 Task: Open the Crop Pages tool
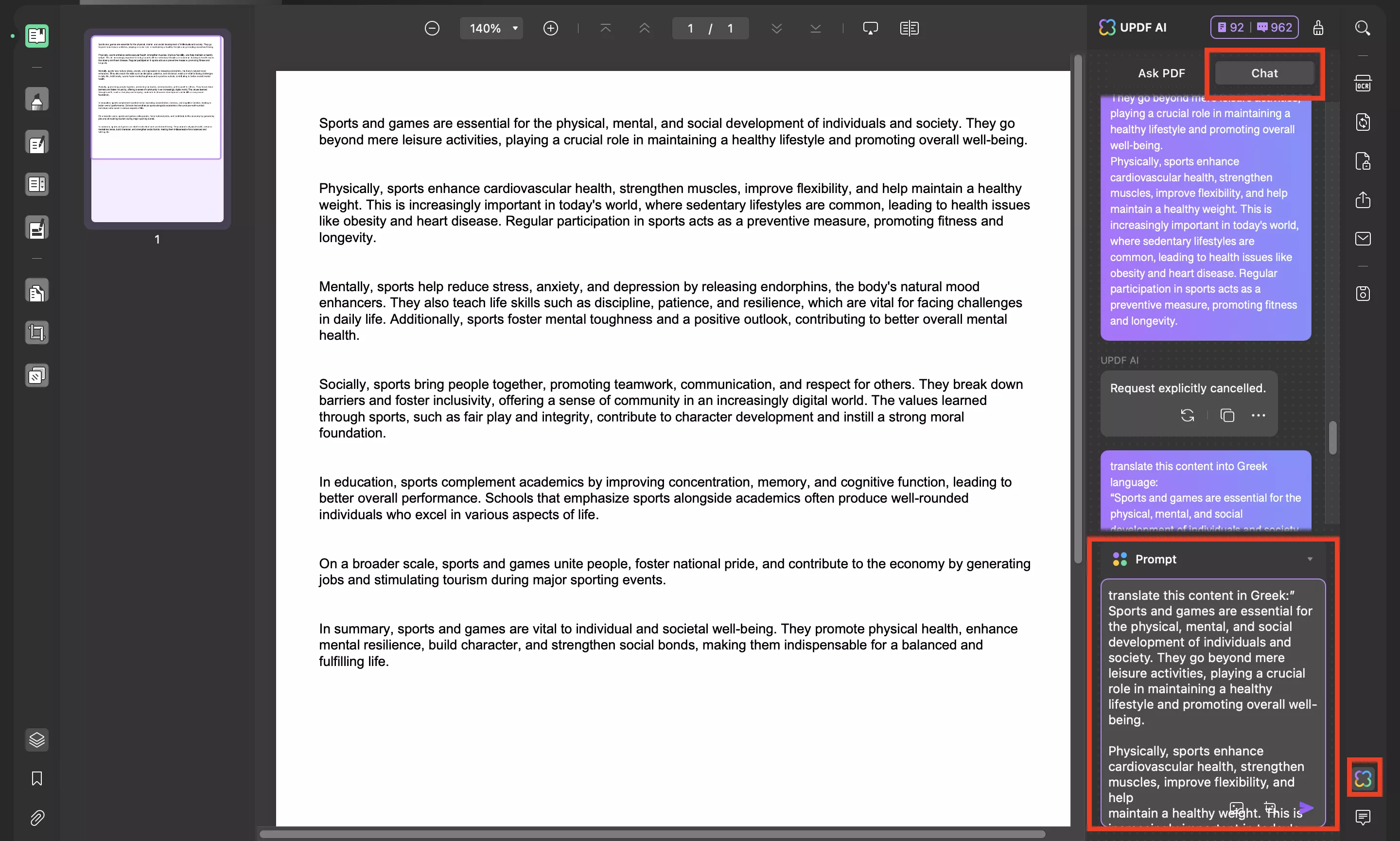point(37,333)
